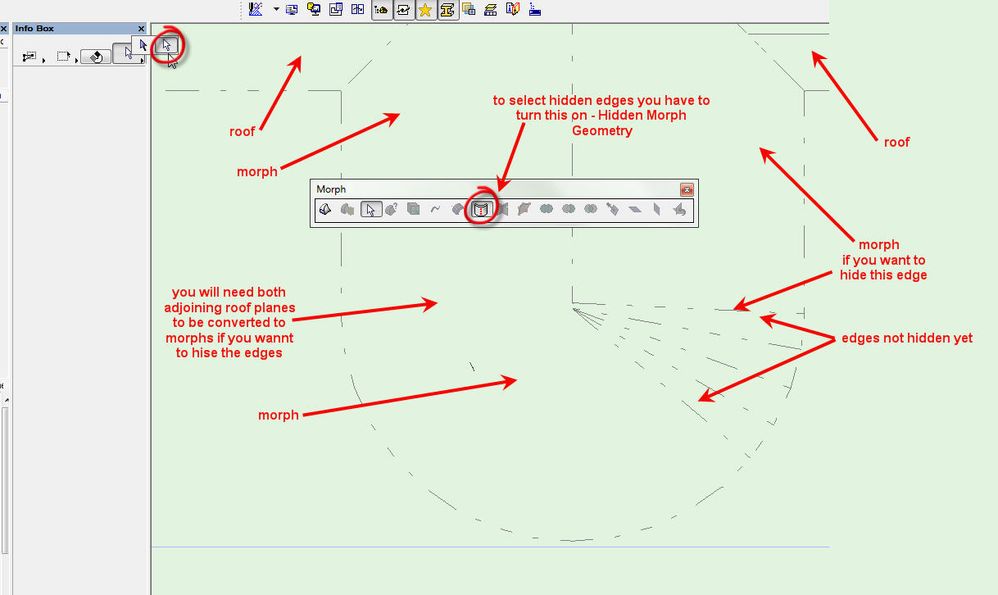Select the solid dark arrow tool in flyout
Viewport: 998px width, 595px height.
143,45
